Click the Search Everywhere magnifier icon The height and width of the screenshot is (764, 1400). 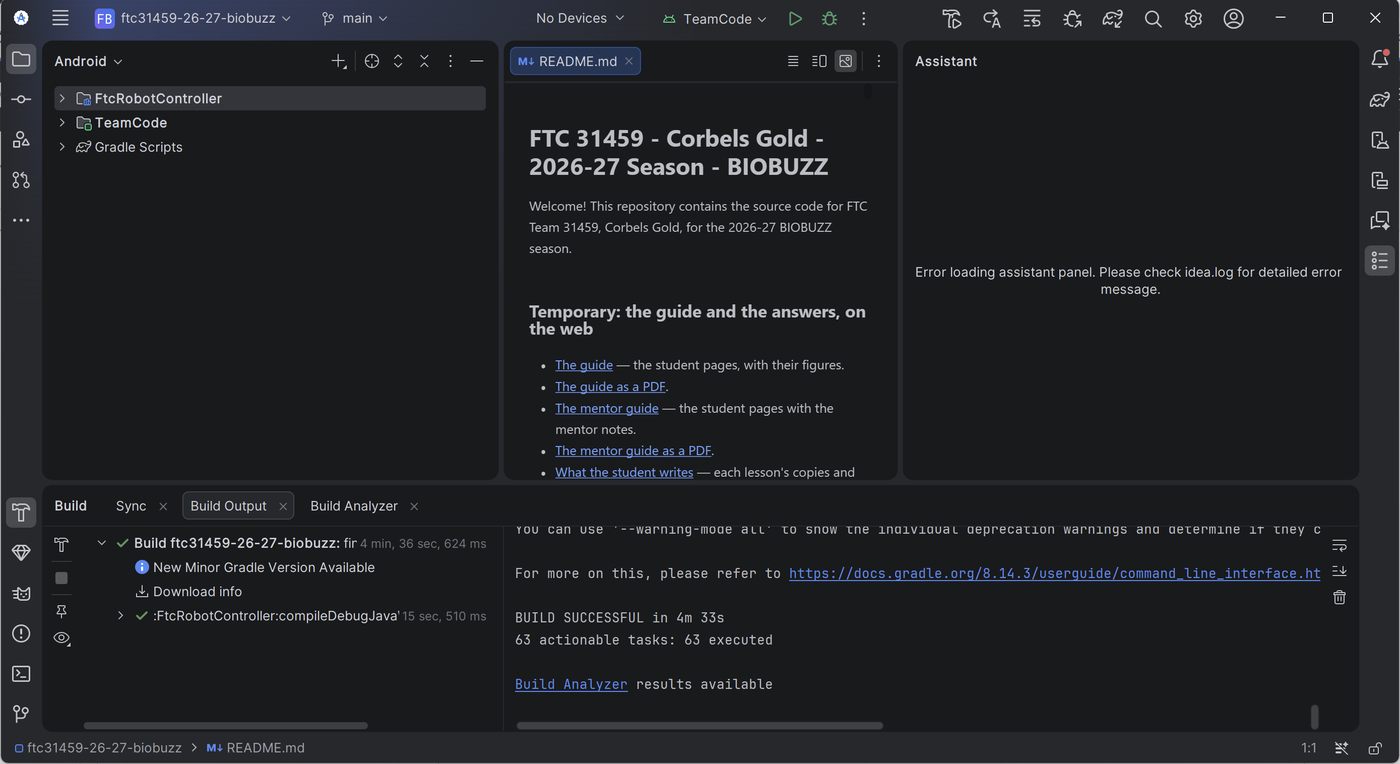click(x=1153, y=19)
